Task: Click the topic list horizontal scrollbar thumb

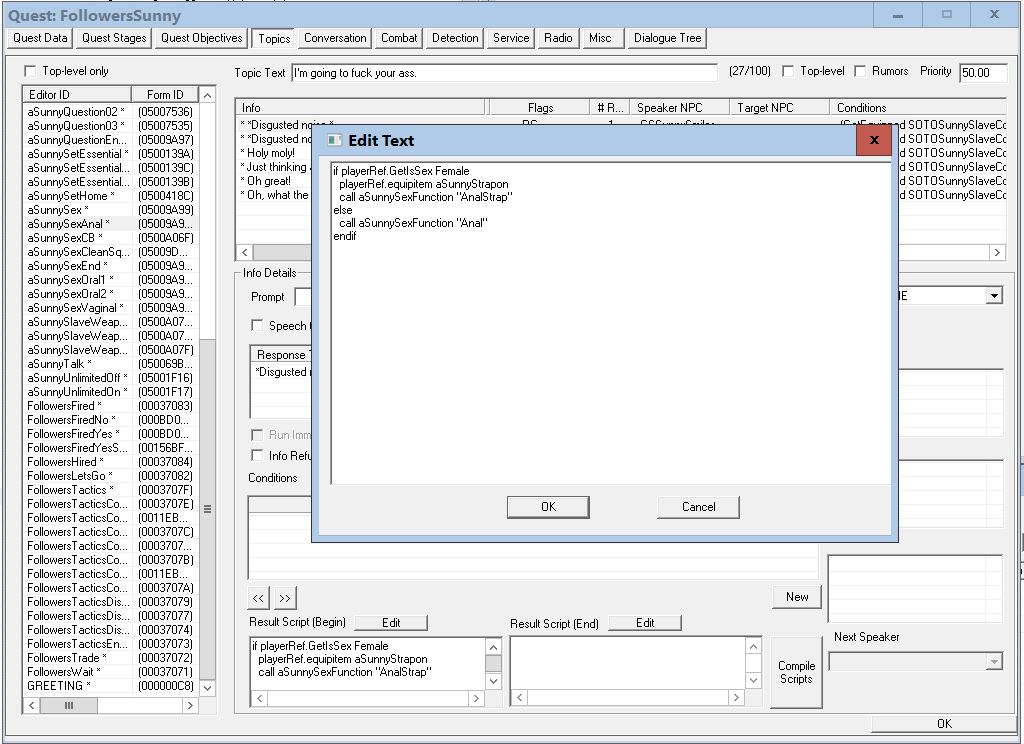Action: click(69, 705)
